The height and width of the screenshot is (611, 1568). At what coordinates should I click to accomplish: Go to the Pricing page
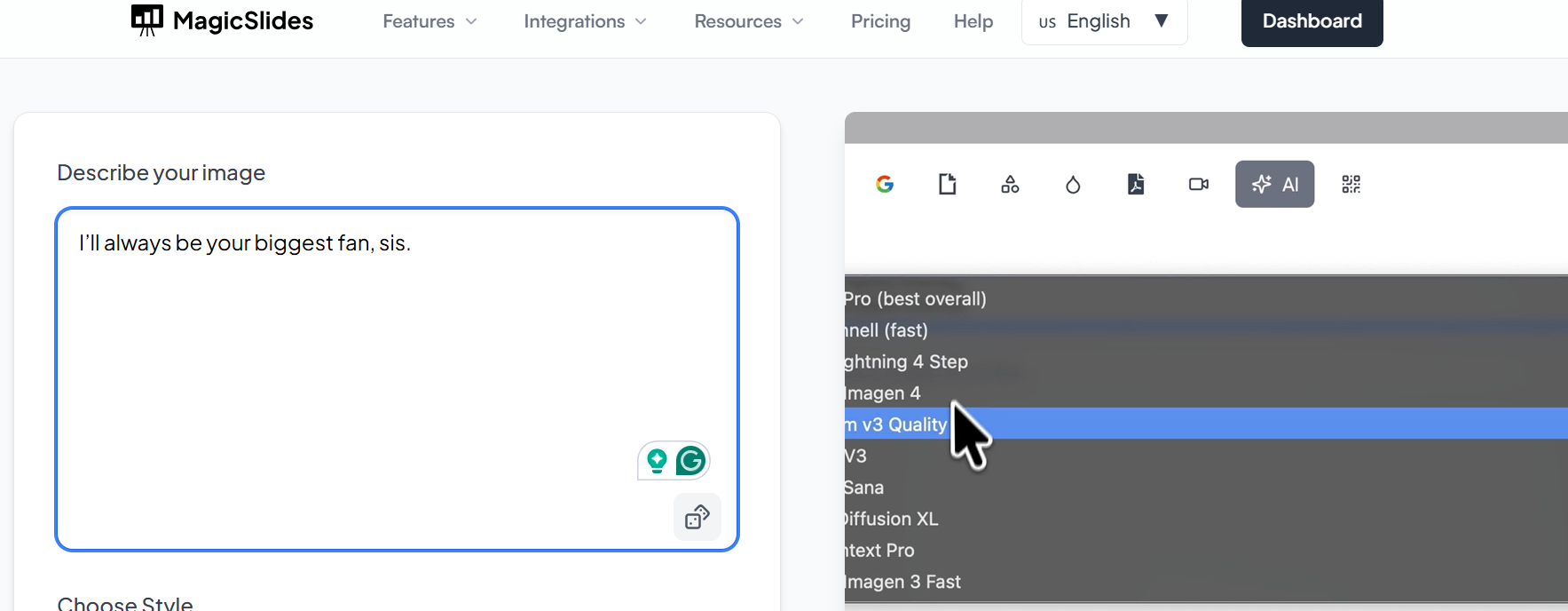(880, 21)
